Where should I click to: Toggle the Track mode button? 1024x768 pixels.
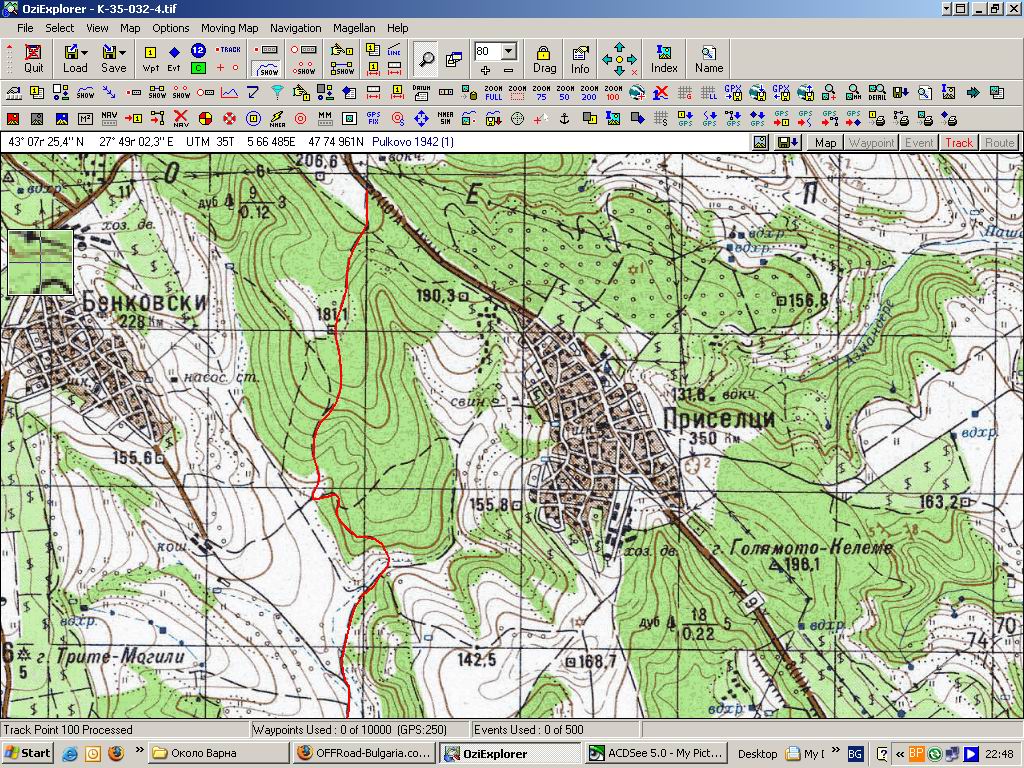pyautogui.click(x=959, y=142)
